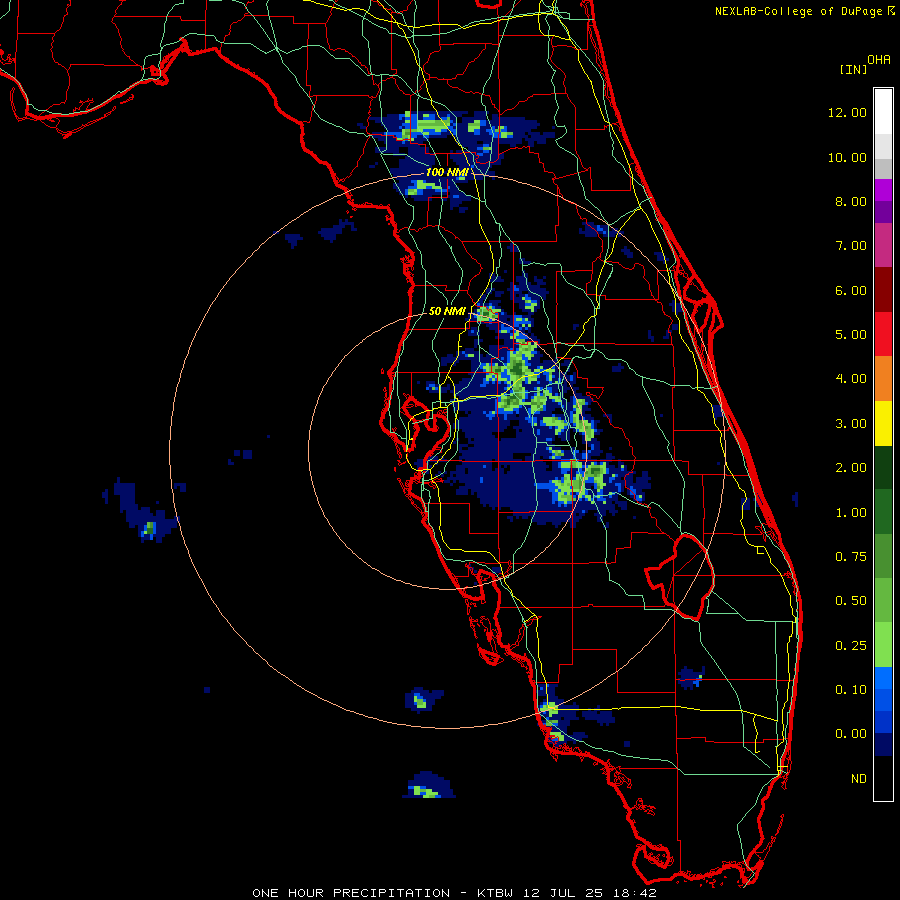Click the magenta 7.00 inch legend swatch
Viewport: 900px width, 900px height.
click(x=883, y=245)
